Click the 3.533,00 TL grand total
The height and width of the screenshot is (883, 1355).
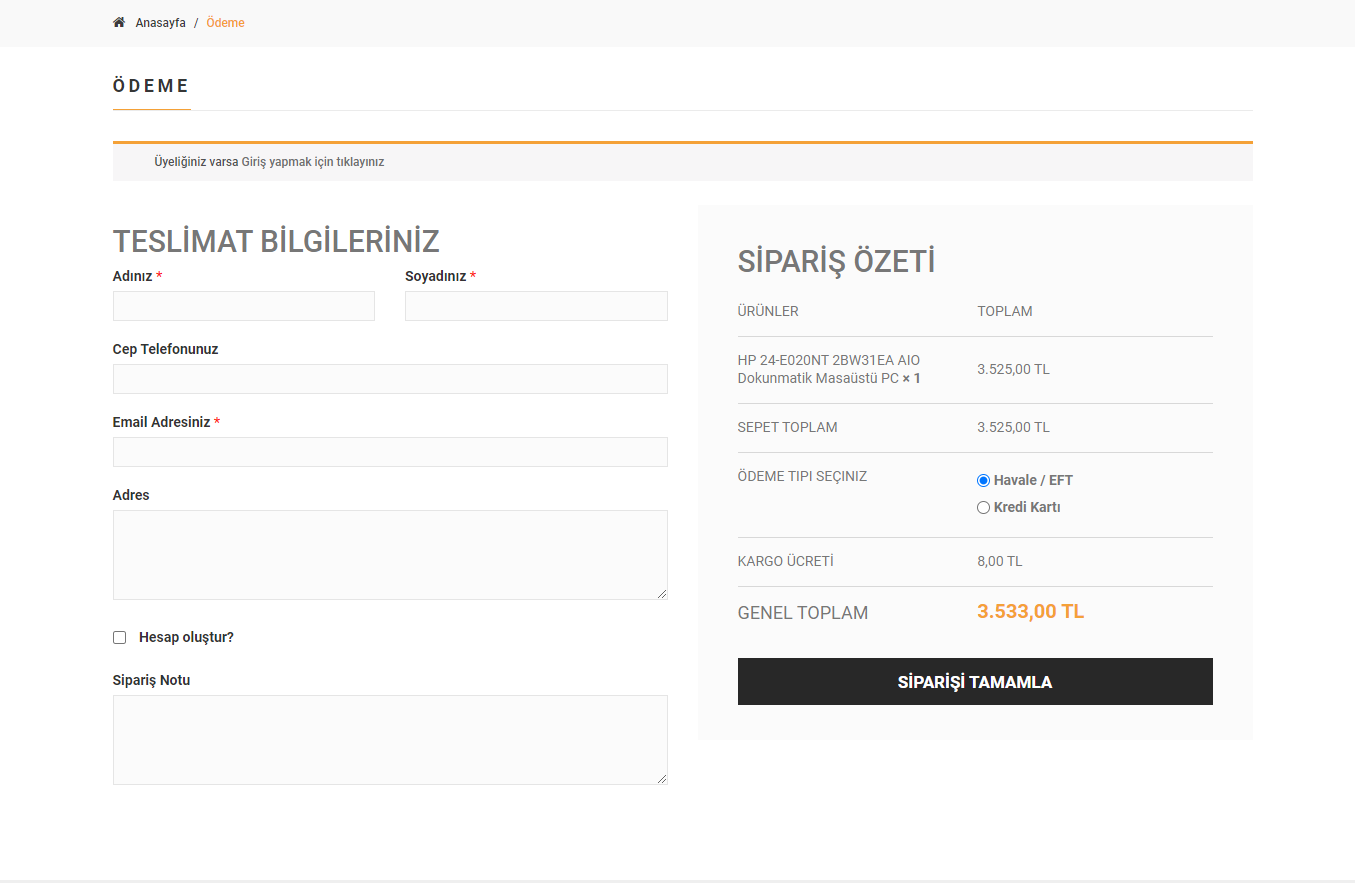tap(1030, 611)
